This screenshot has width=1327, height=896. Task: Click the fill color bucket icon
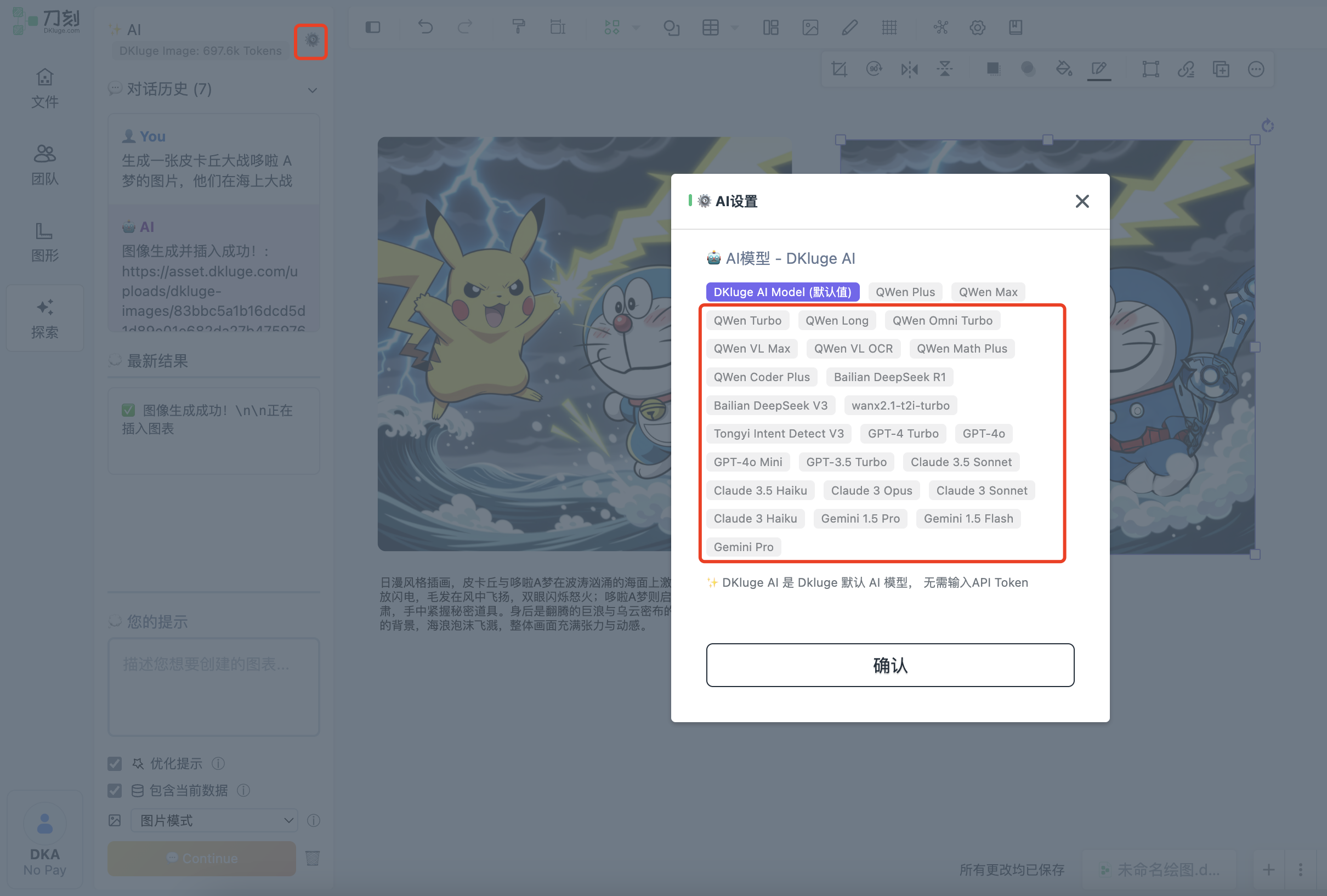pyautogui.click(x=1063, y=69)
